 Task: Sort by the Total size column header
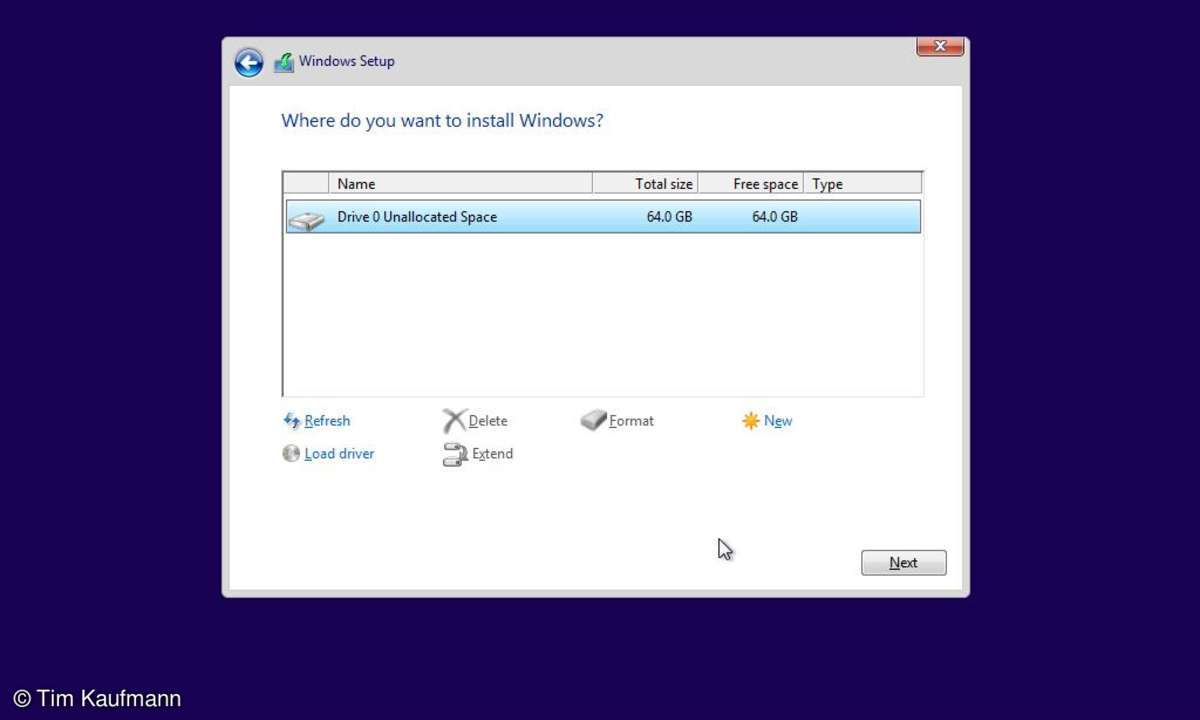[645, 184]
